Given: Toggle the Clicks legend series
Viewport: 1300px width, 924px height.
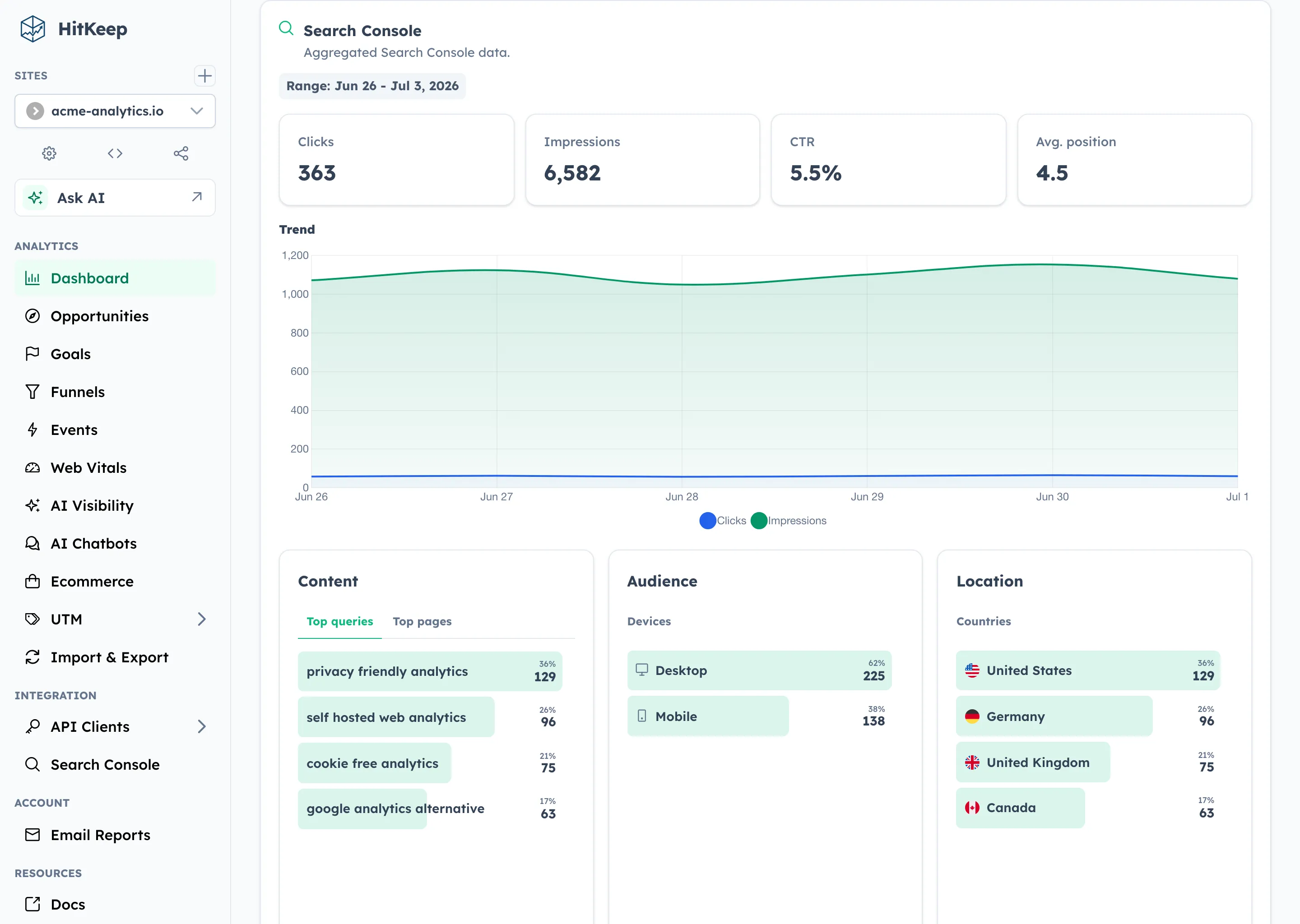Looking at the screenshot, I should tap(722, 521).
